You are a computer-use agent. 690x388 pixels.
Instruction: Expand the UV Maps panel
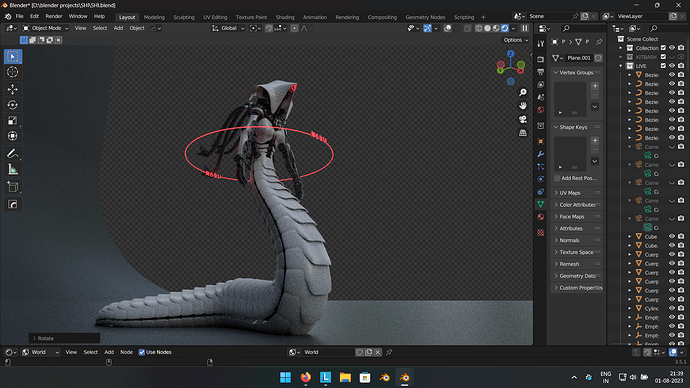[577, 193]
